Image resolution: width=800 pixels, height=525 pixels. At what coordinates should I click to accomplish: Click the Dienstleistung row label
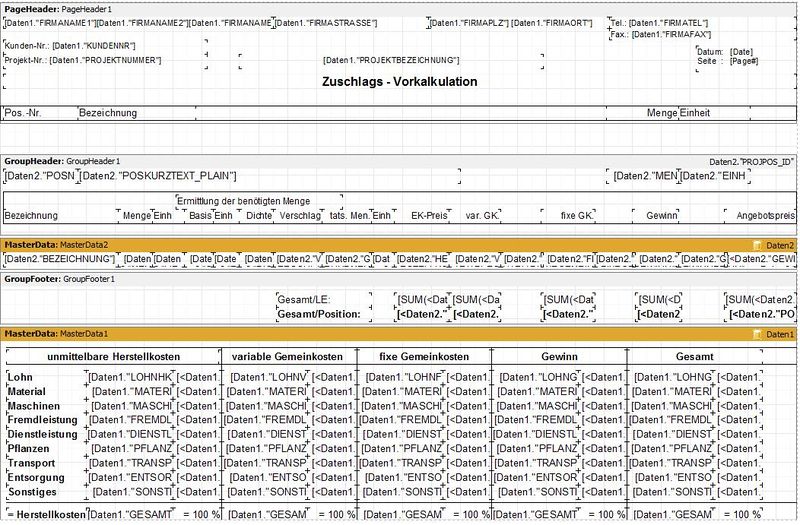[x=42, y=435]
